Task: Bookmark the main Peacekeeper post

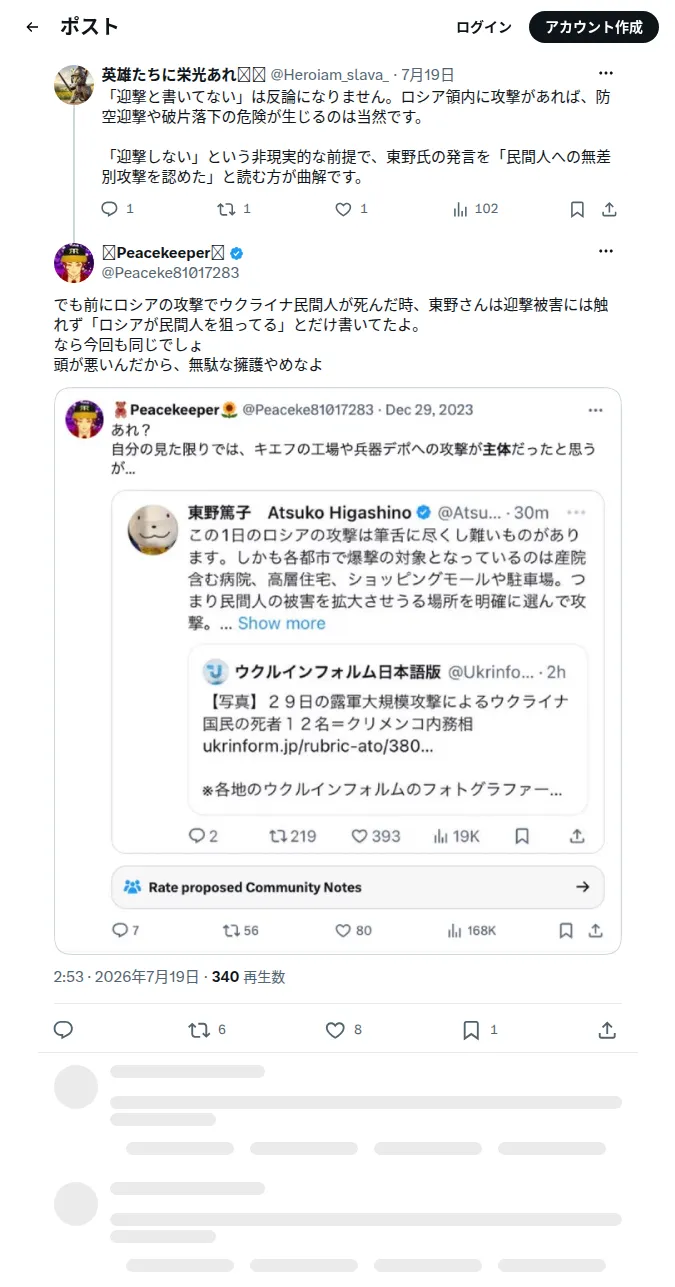Action: (x=480, y=1030)
